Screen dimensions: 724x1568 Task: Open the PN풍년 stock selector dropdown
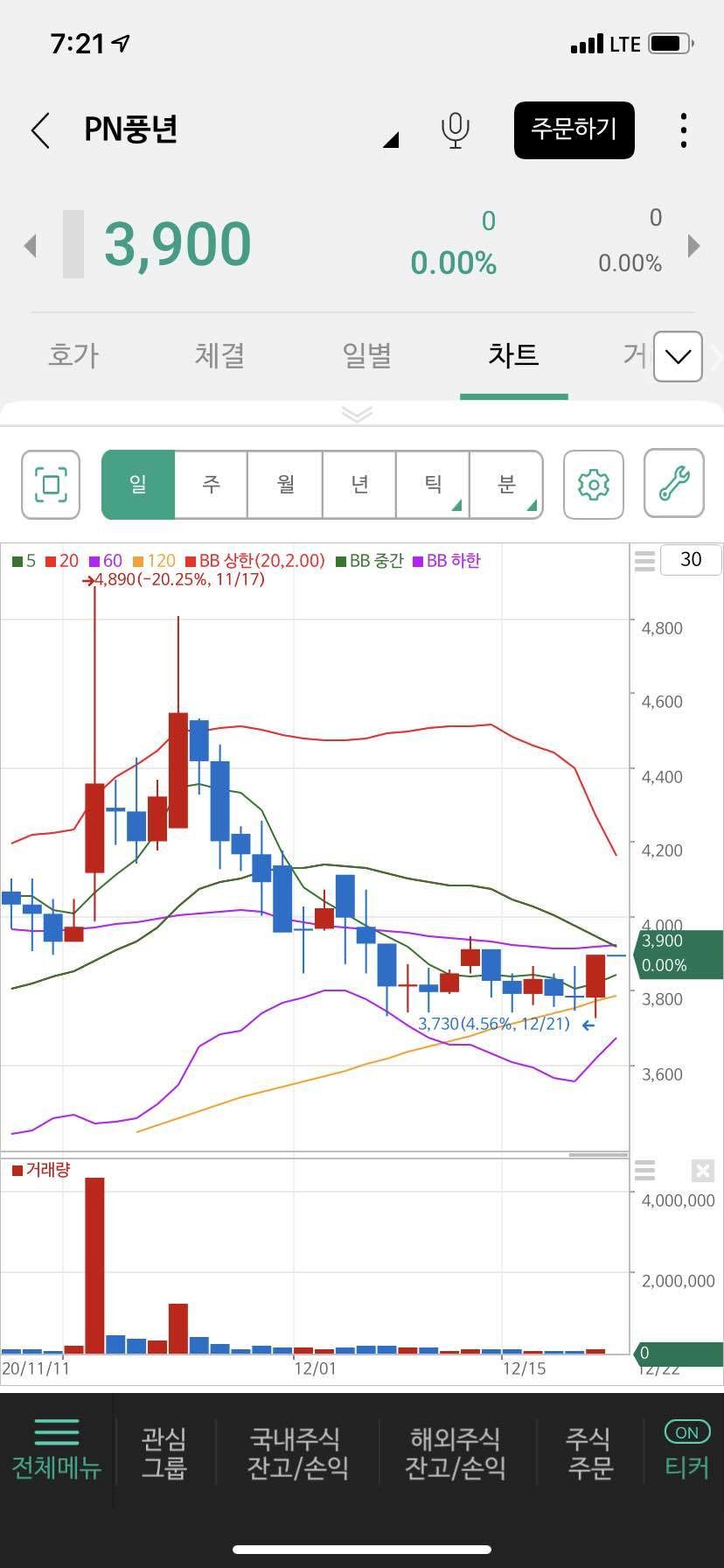391,139
